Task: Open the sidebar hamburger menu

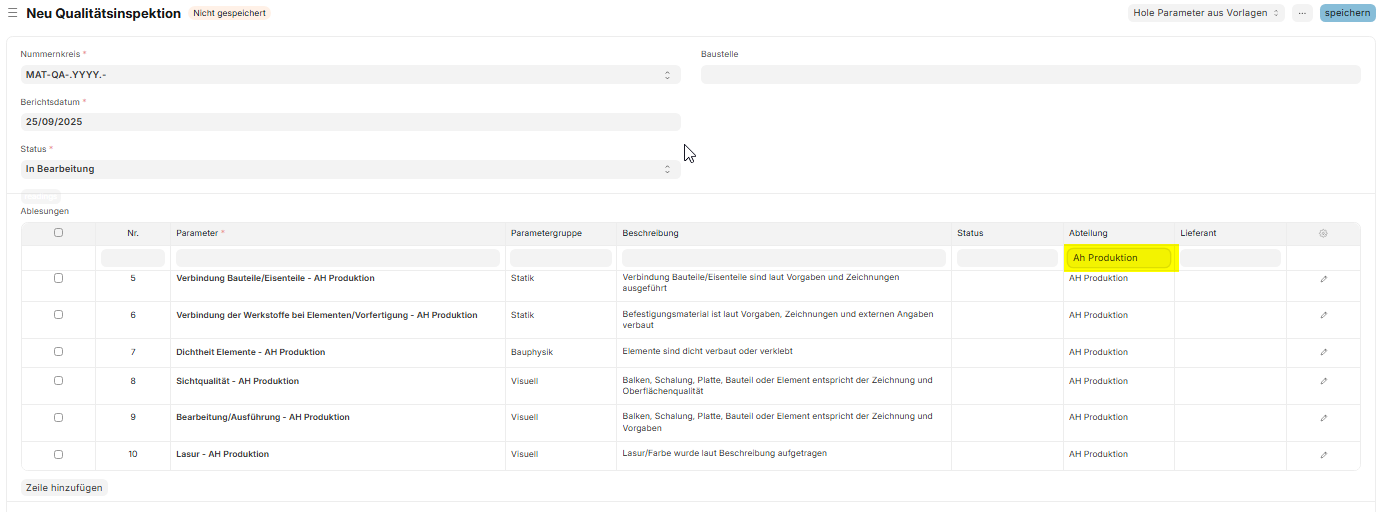Action: pos(12,14)
